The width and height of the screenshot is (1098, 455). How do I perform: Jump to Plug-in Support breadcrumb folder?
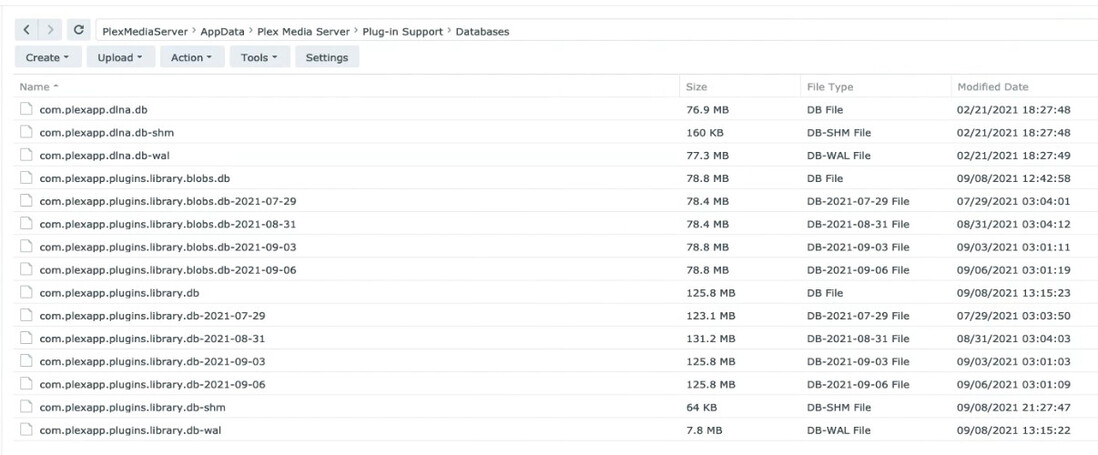pos(402,32)
